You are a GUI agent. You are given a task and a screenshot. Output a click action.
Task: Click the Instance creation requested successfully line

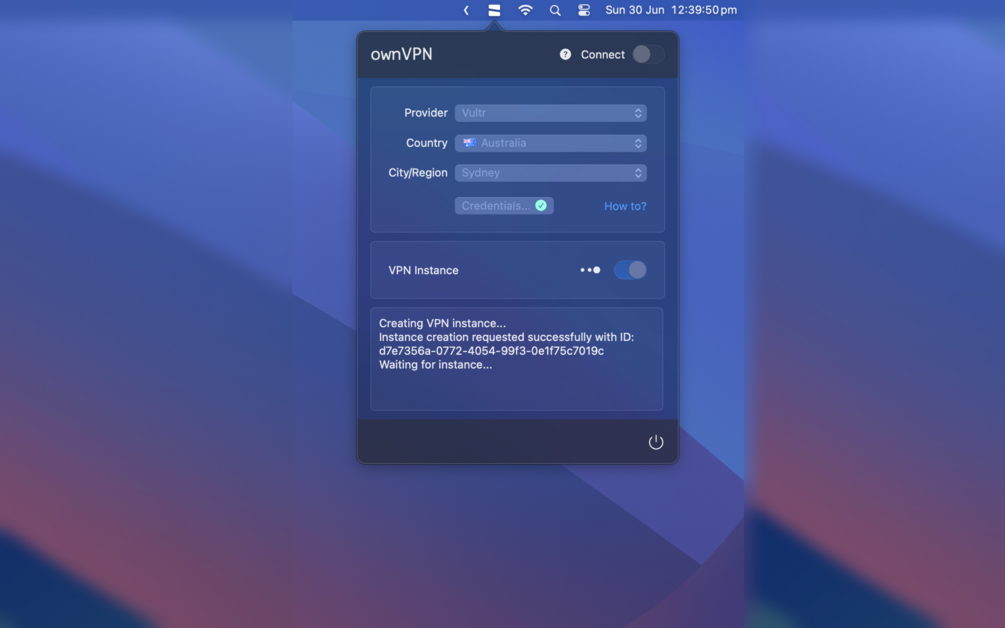tap(506, 337)
